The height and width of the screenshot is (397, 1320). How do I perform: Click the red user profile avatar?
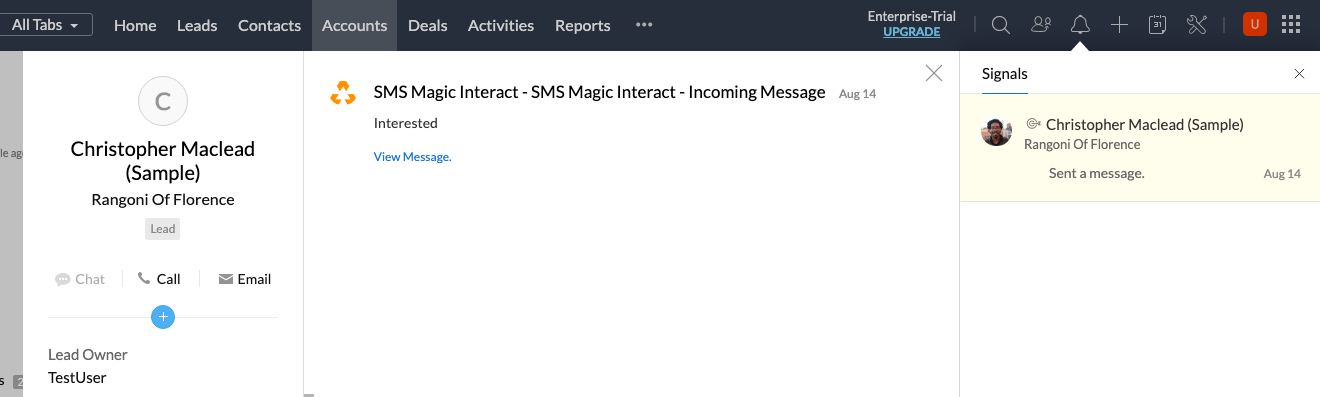tap(1254, 25)
